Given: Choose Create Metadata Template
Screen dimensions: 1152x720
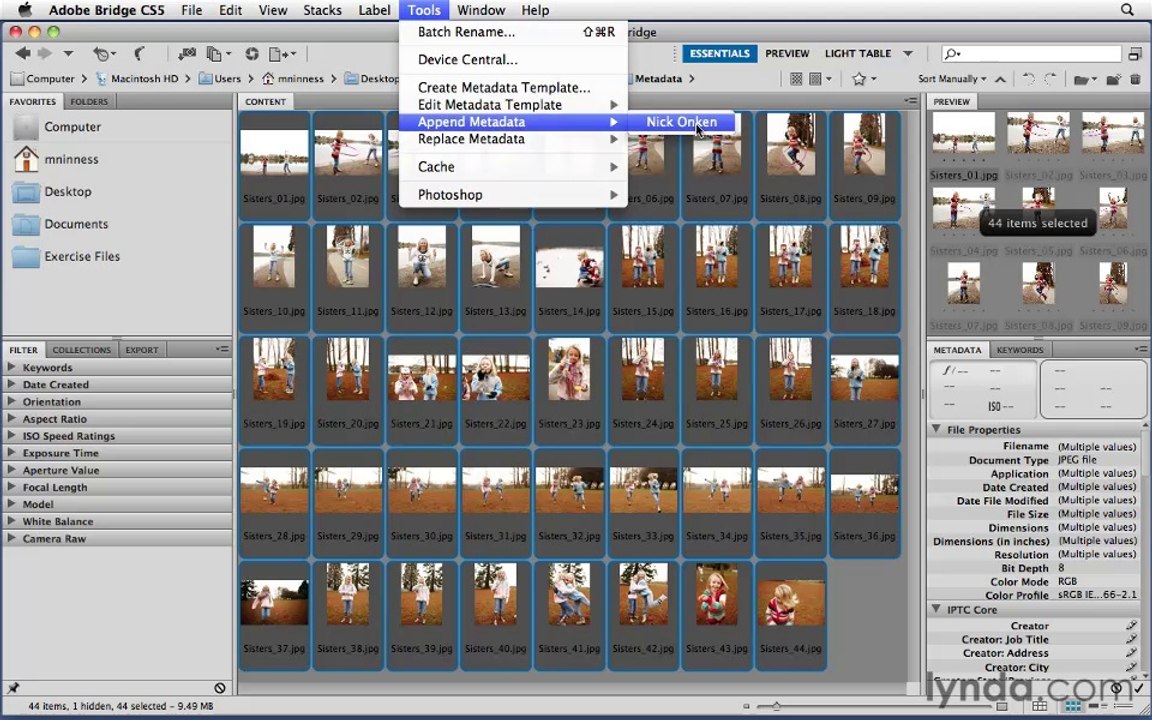Looking at the screenshot, I should (x=514, y=87).
